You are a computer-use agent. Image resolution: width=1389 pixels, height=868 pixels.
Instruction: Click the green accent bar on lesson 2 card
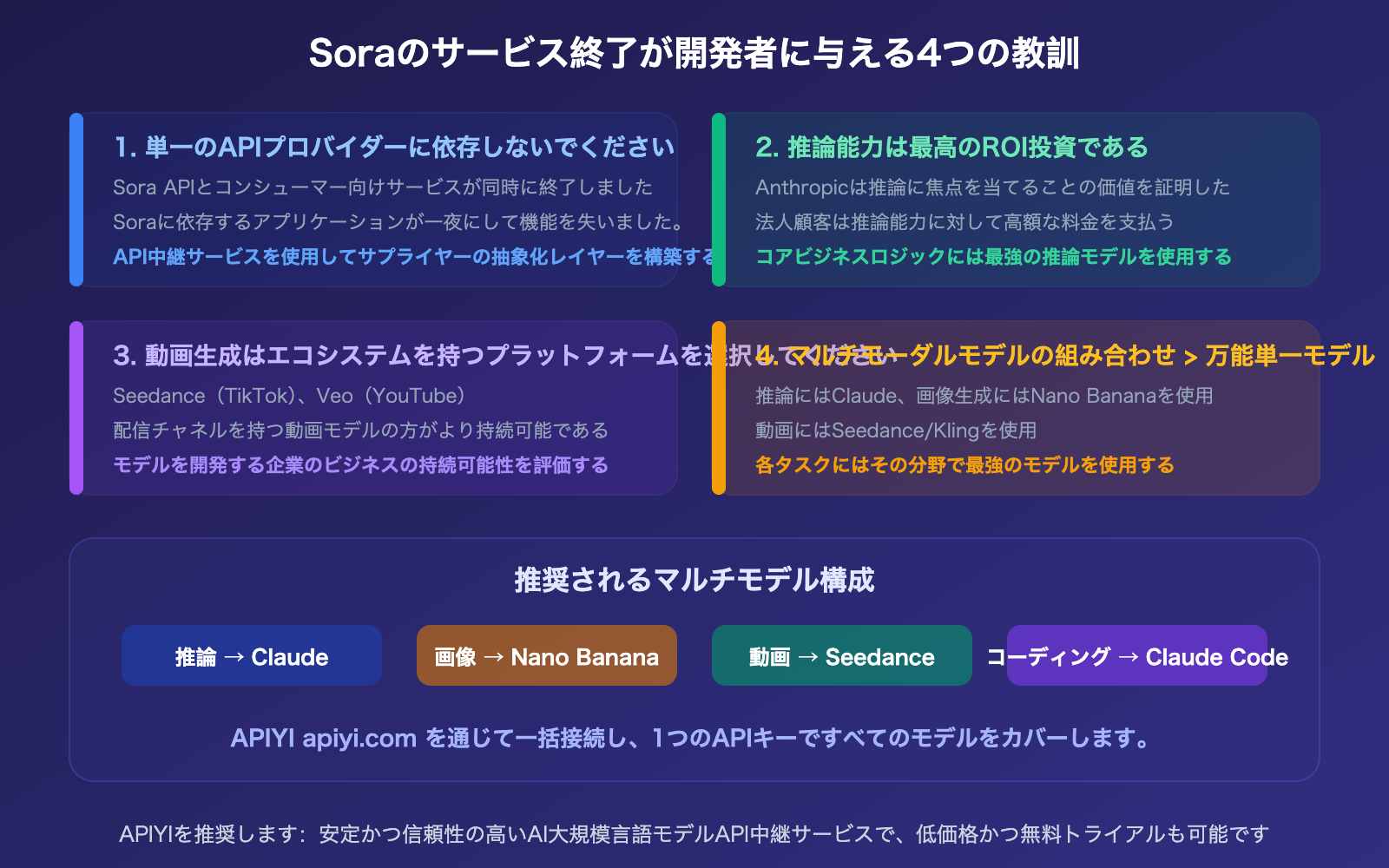pos(719,200)
